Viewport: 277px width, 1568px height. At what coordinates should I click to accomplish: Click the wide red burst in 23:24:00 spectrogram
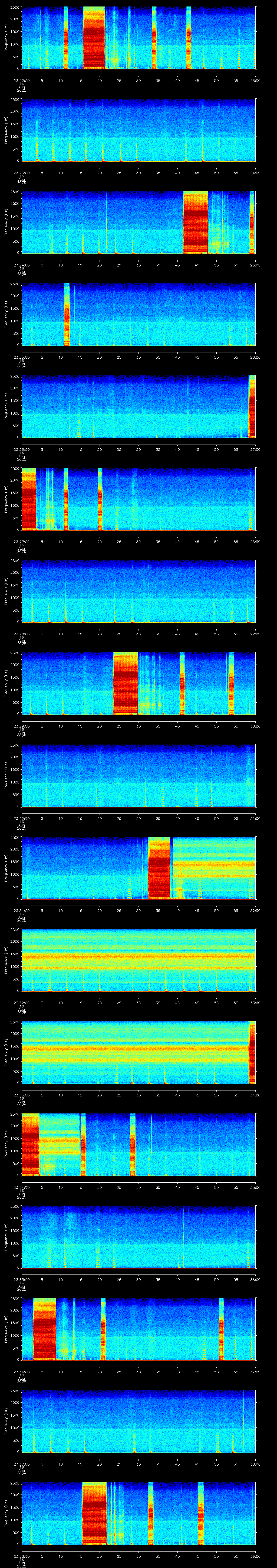tap(195, 222)
